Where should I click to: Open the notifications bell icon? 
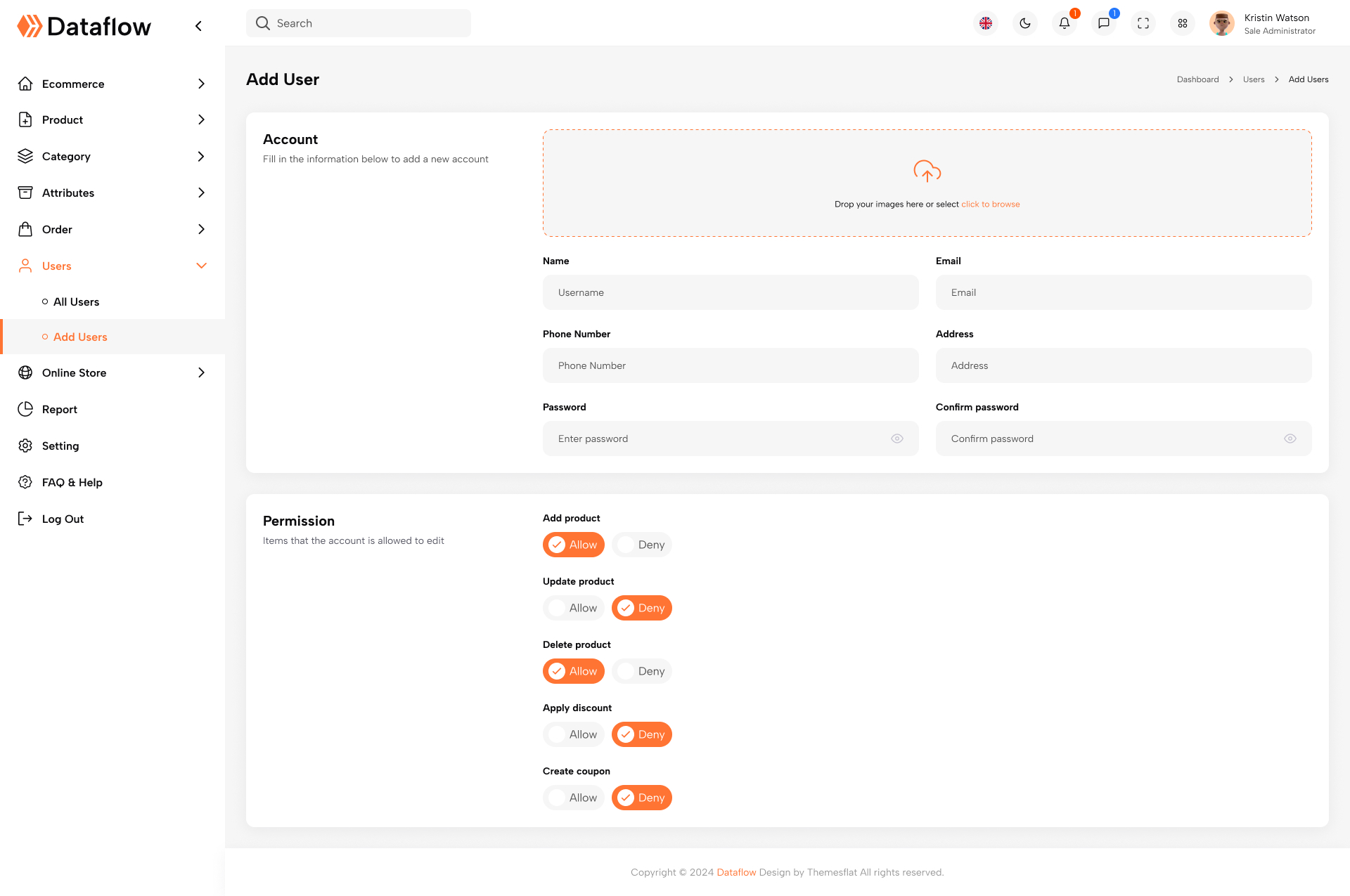[x=1064, y=23]
